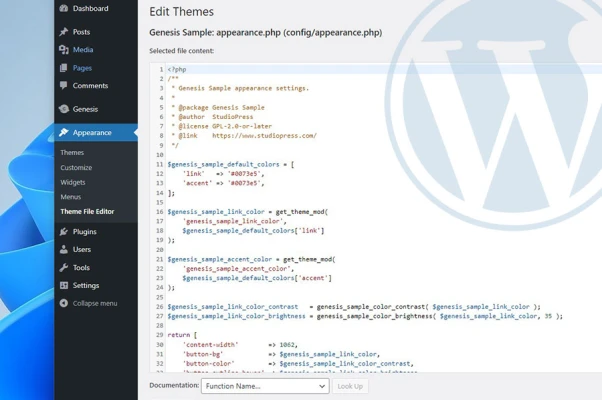Click the '@license GPL-2.0-or-later' line
This screenshot has width=602, height=400.
pos(225,126)
